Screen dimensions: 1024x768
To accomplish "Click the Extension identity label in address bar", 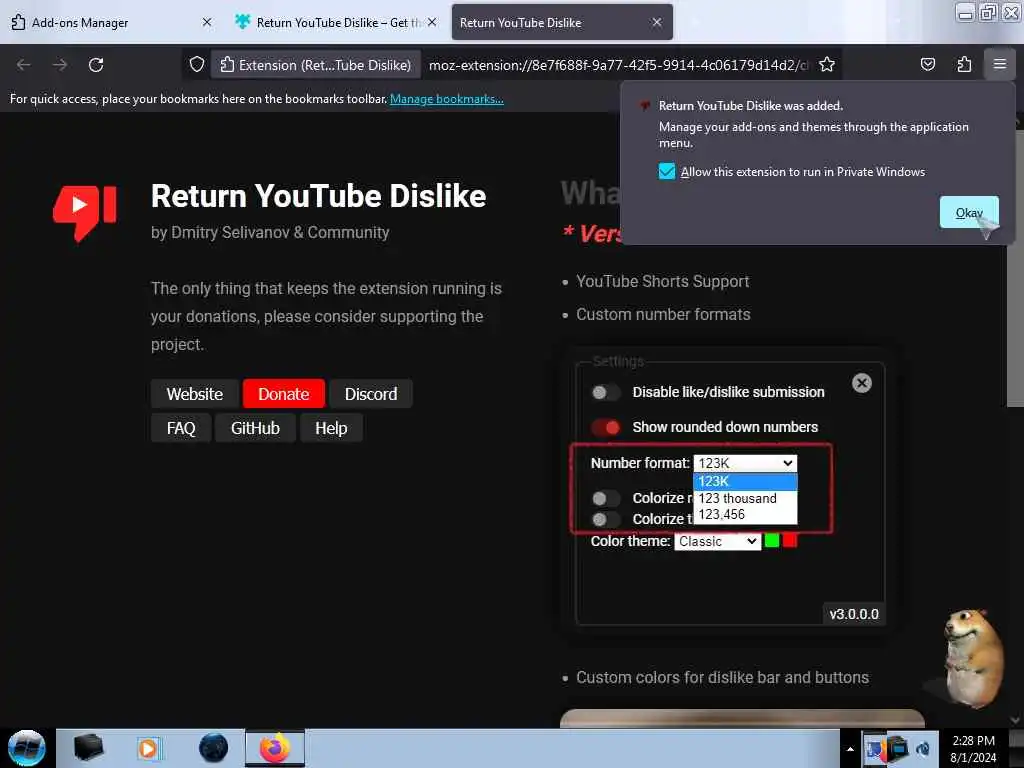I will click(315, 65).
